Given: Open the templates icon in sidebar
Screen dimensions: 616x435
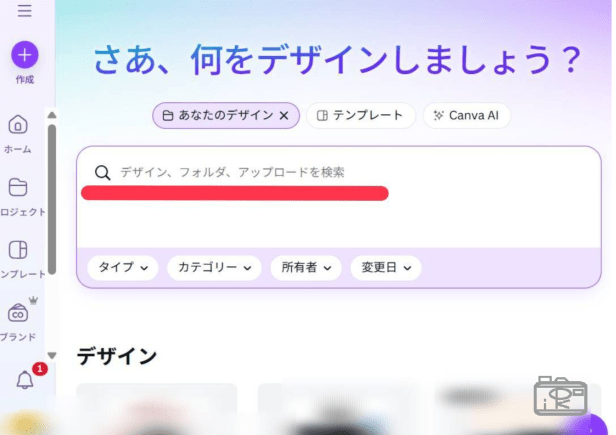Looking at the screenshot, I should [x=18, y=250].
